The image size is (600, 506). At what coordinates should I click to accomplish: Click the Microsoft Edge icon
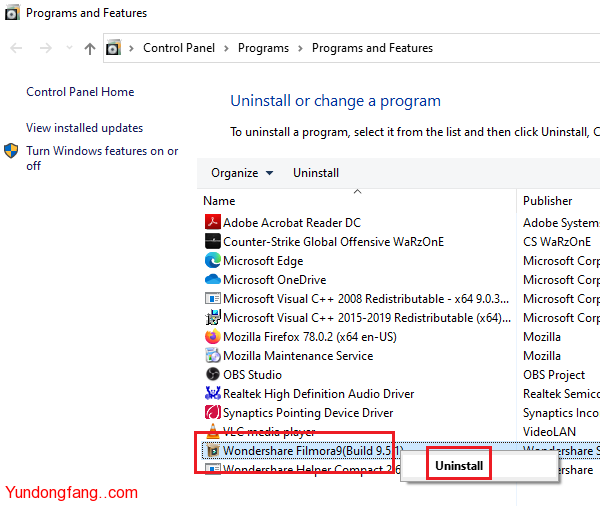pos(212,260)
